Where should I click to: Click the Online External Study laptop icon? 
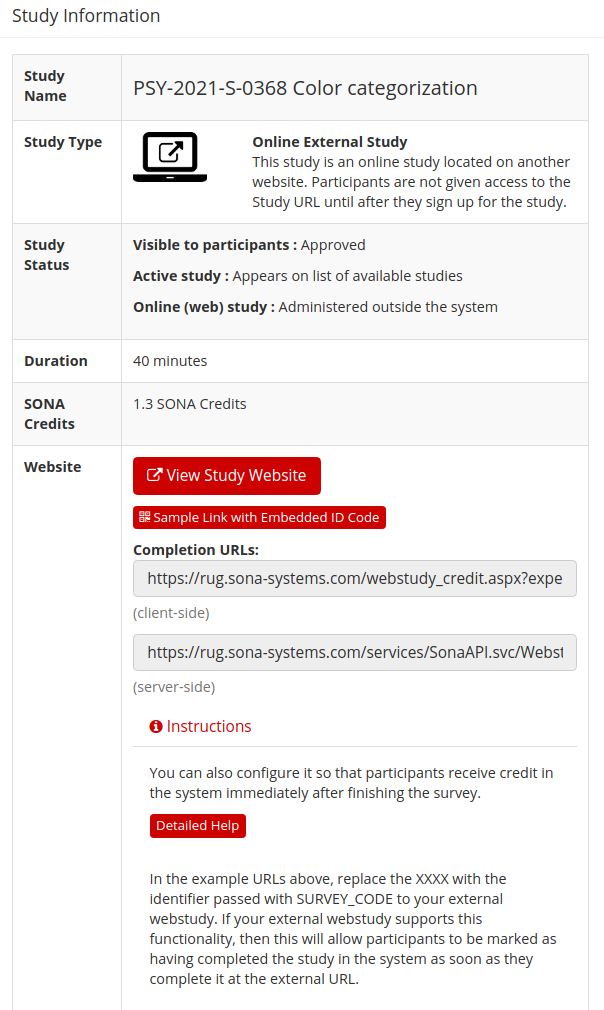click(169, 158)
